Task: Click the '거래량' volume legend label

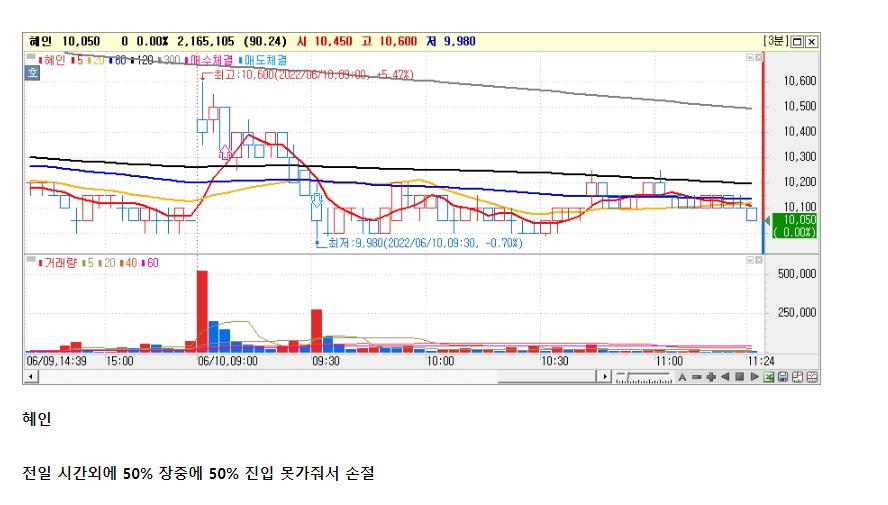Action: 57,263
